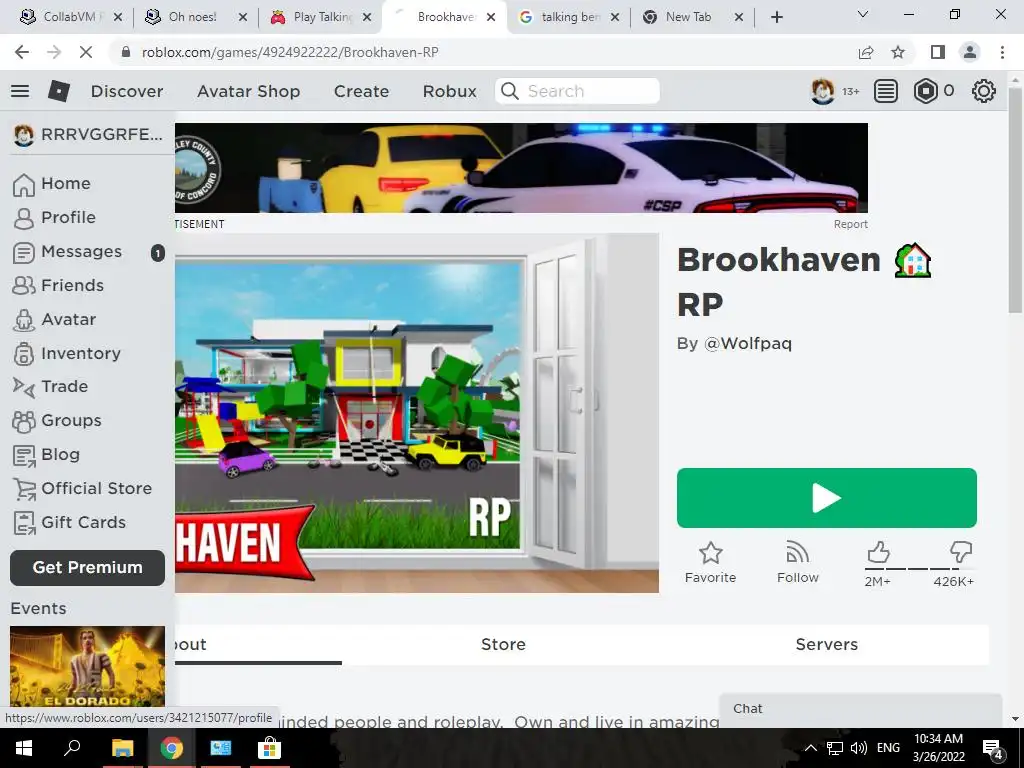The width and height of the screenshot is (1024, 768).
Task: Click the police car advertisement banner
Action: (521, 168)
